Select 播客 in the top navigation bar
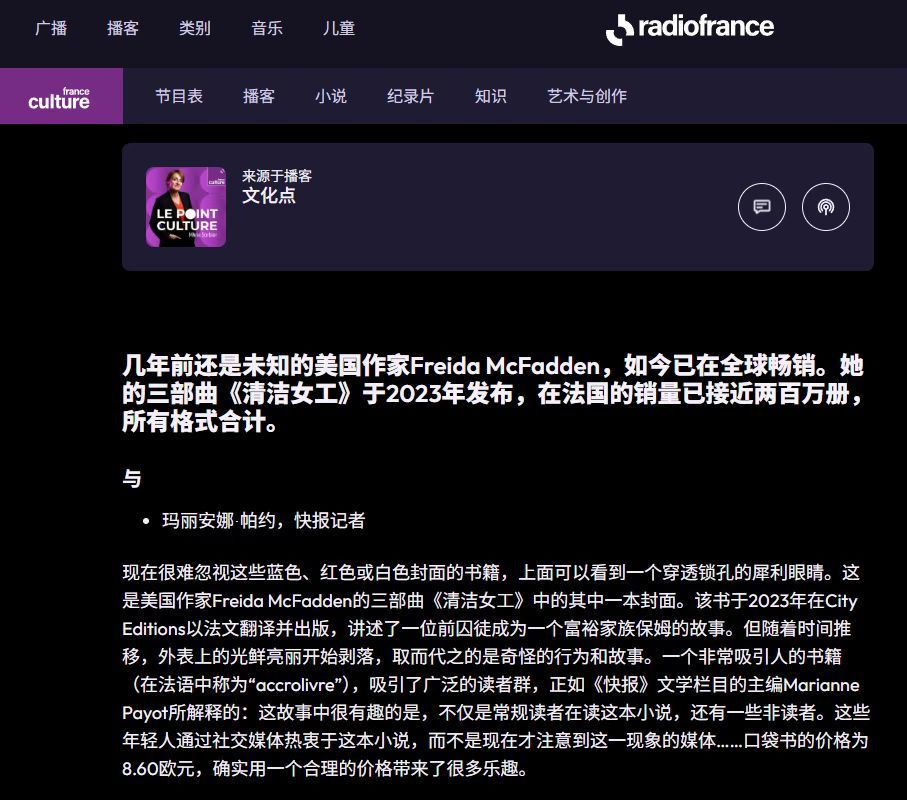This screenshot has height=800, width=907. point(123,28)
